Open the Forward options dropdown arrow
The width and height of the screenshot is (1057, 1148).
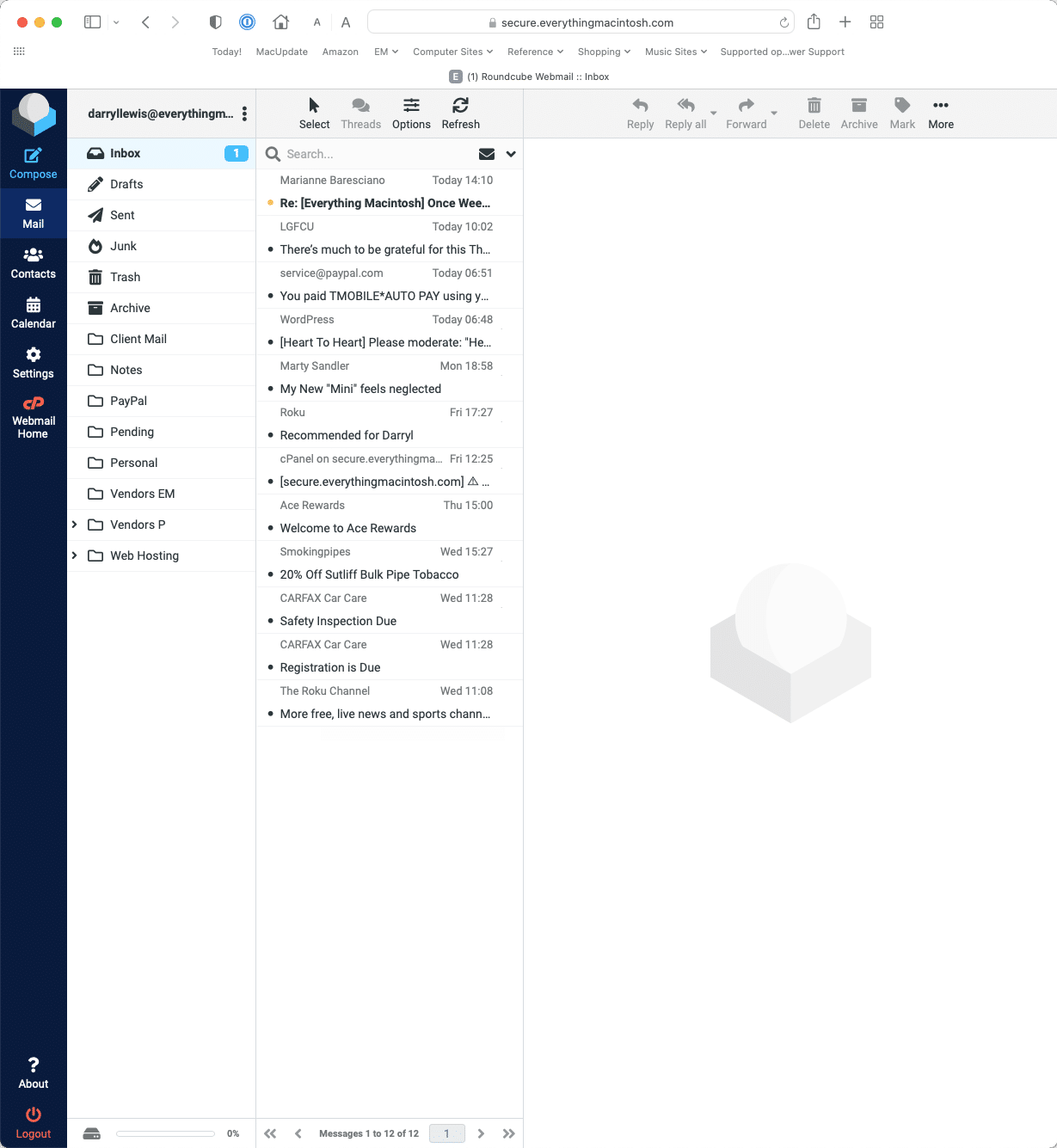click(x=774, y=114)
